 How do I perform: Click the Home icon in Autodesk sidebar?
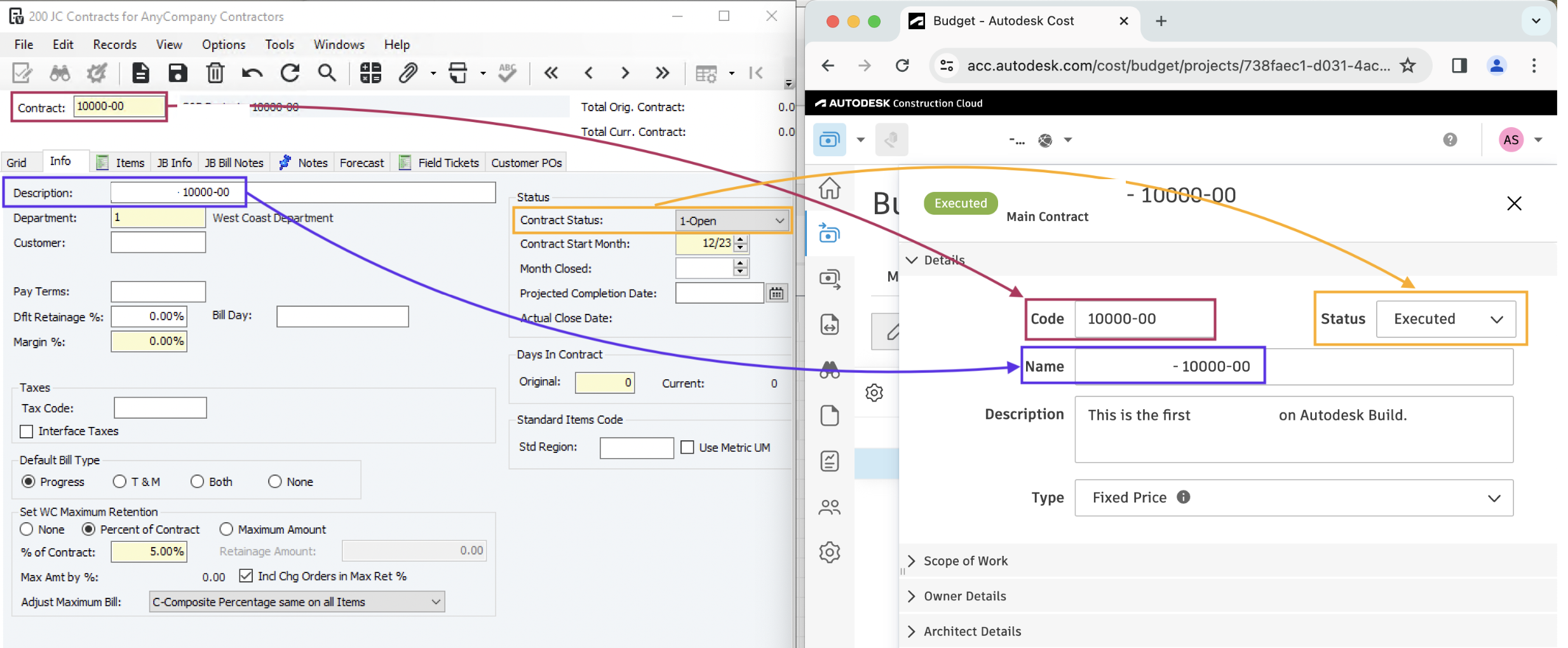pyautogui.click(x=830, y=188)
